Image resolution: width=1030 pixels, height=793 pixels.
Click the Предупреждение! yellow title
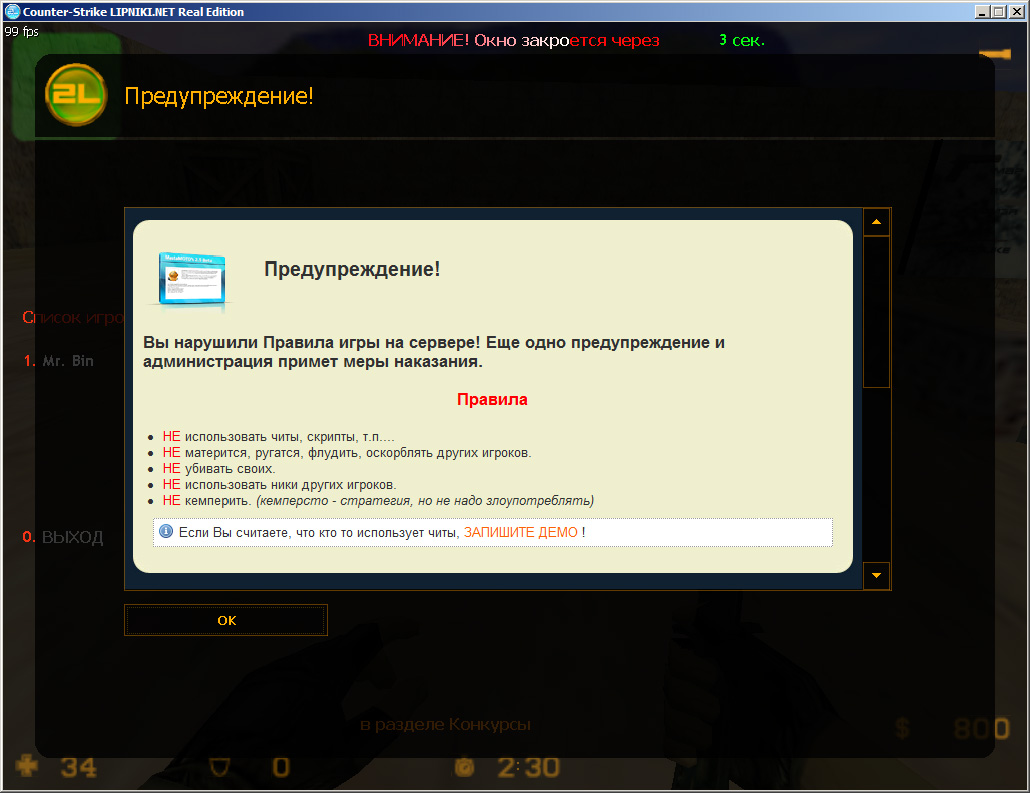pyautogui.click(x=219, y=96)
